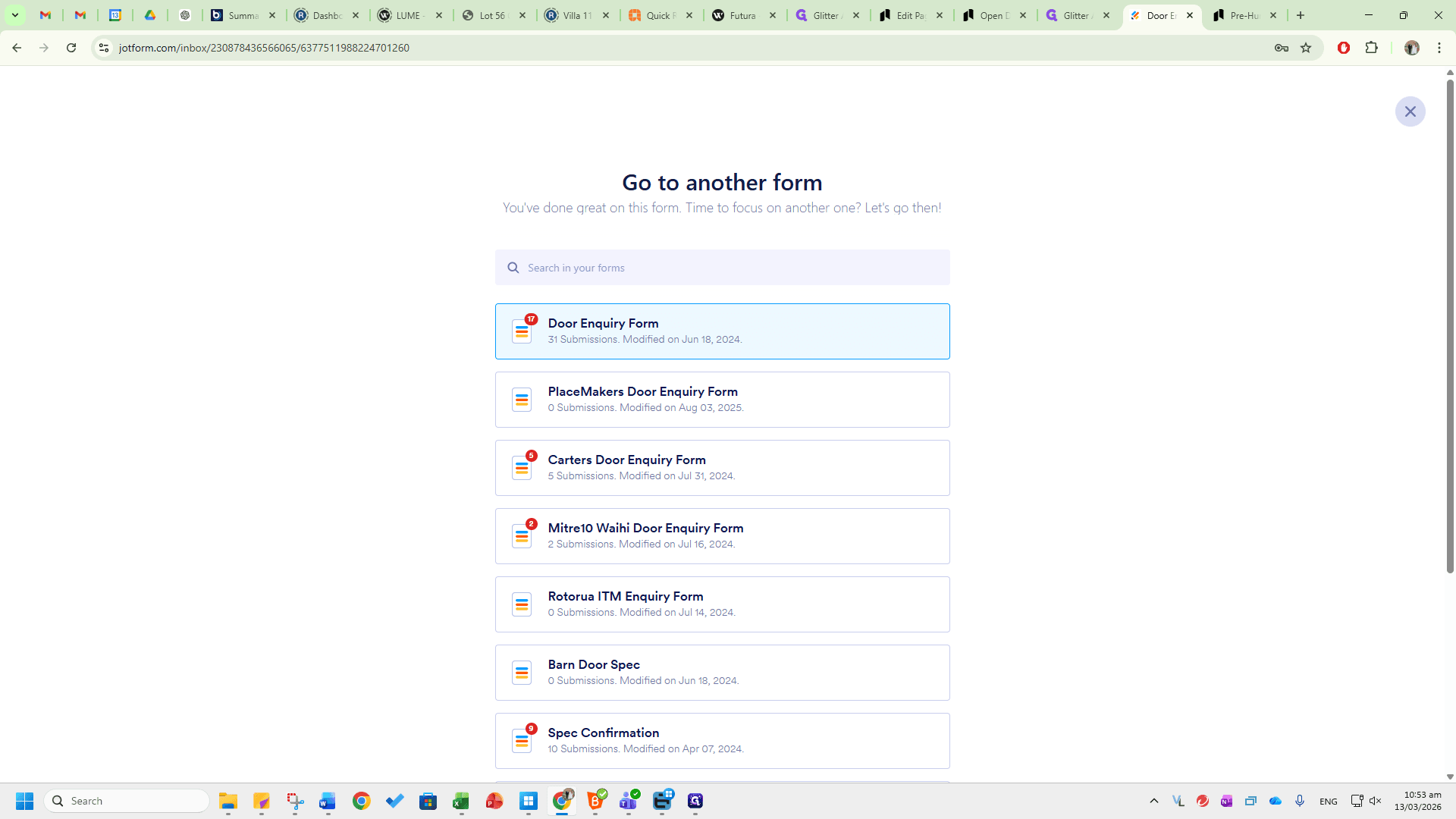Open the tab search dropdown arrow
This screenshot has width=1456, height=819.
14,15
